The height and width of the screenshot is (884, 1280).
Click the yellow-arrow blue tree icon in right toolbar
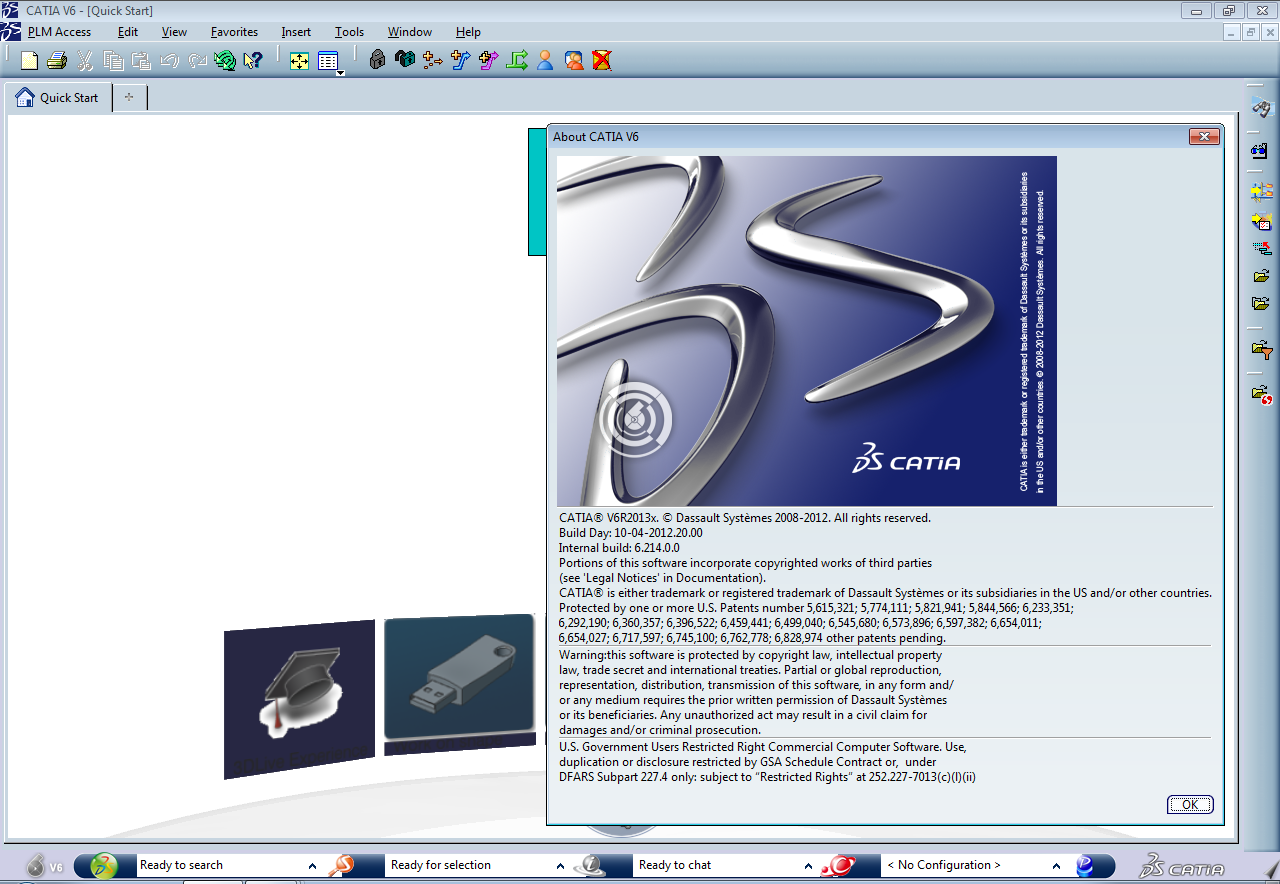click(1261, 192)
